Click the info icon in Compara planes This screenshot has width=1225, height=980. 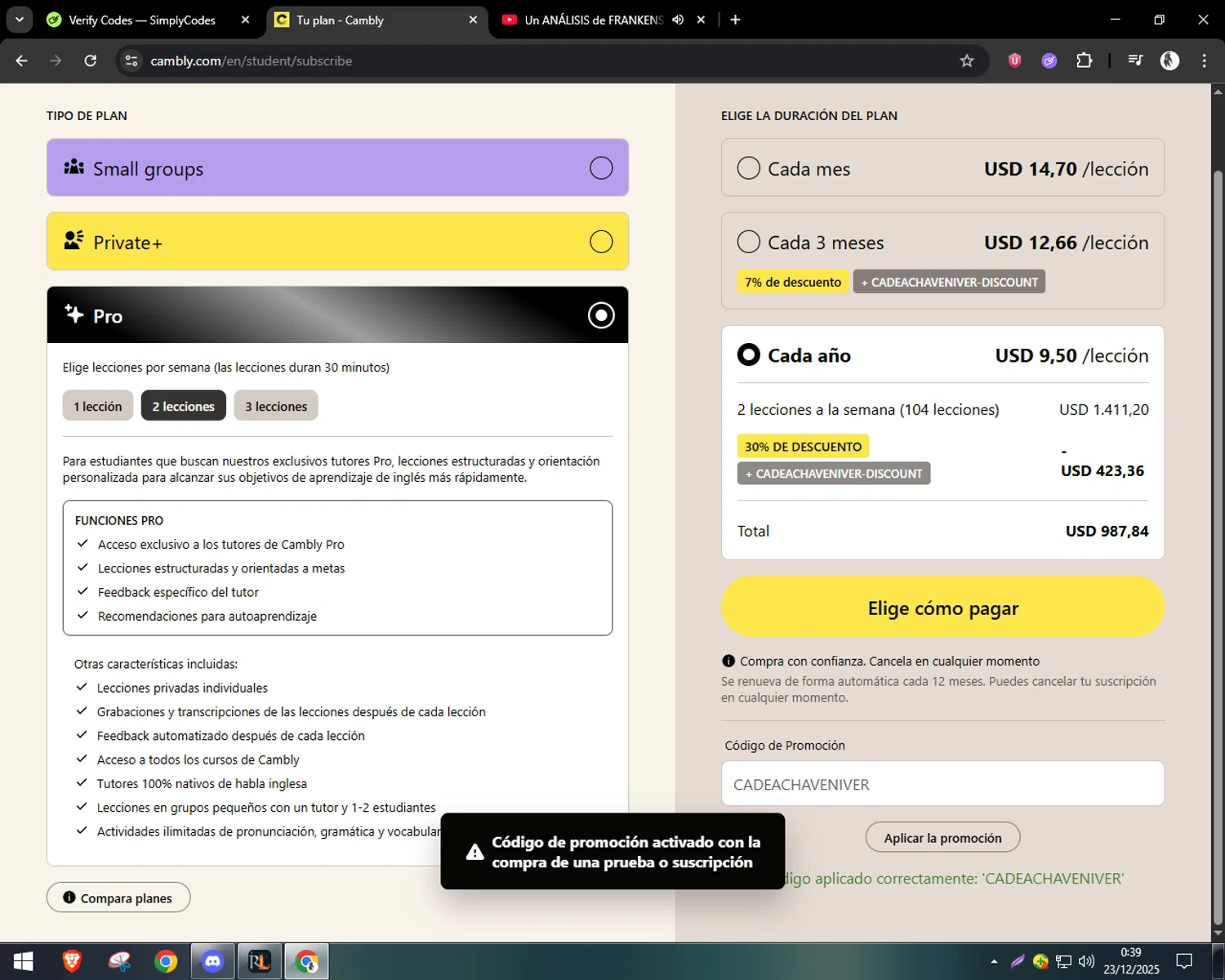(x=69, y=898)
